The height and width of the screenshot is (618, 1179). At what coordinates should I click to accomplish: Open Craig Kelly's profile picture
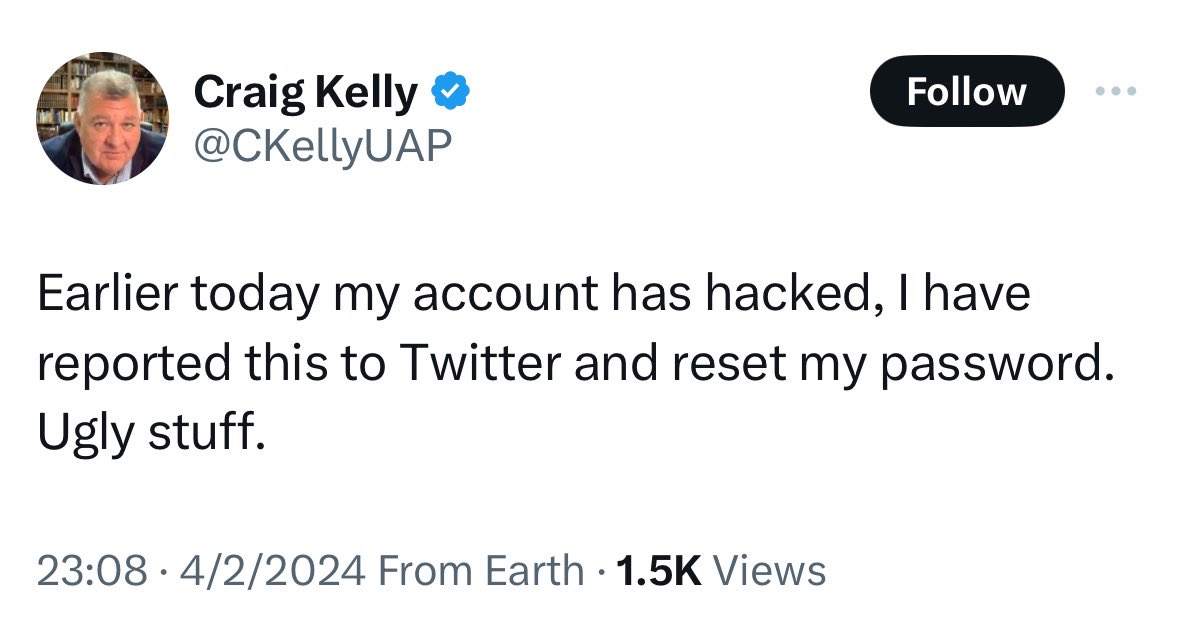point(102,119)
